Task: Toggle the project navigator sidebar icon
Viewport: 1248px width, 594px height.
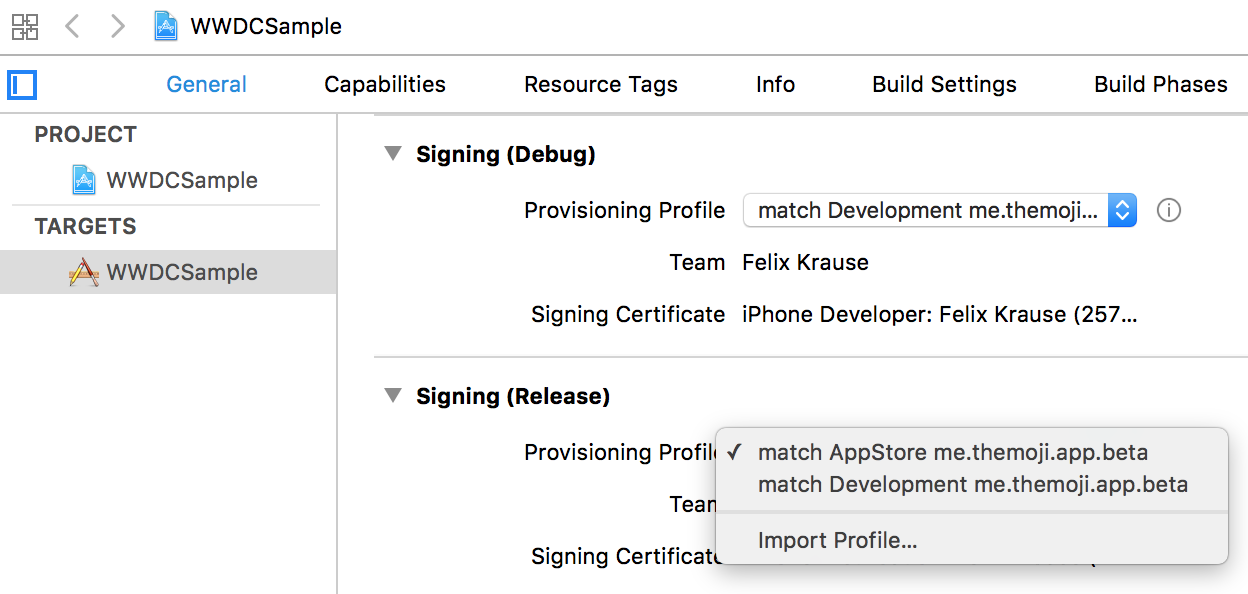Action: coord(22,85)
